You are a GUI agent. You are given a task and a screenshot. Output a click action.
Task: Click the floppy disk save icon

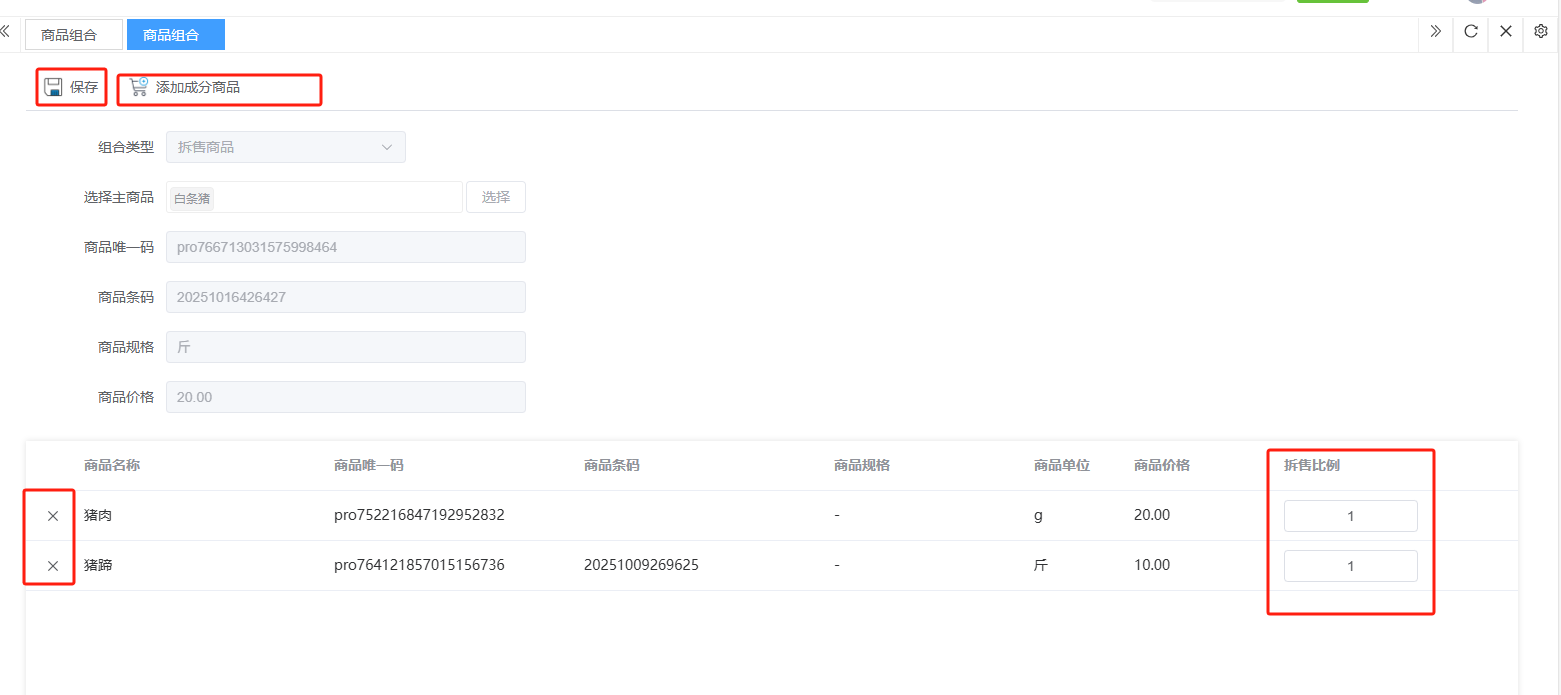tap(54, 87)
